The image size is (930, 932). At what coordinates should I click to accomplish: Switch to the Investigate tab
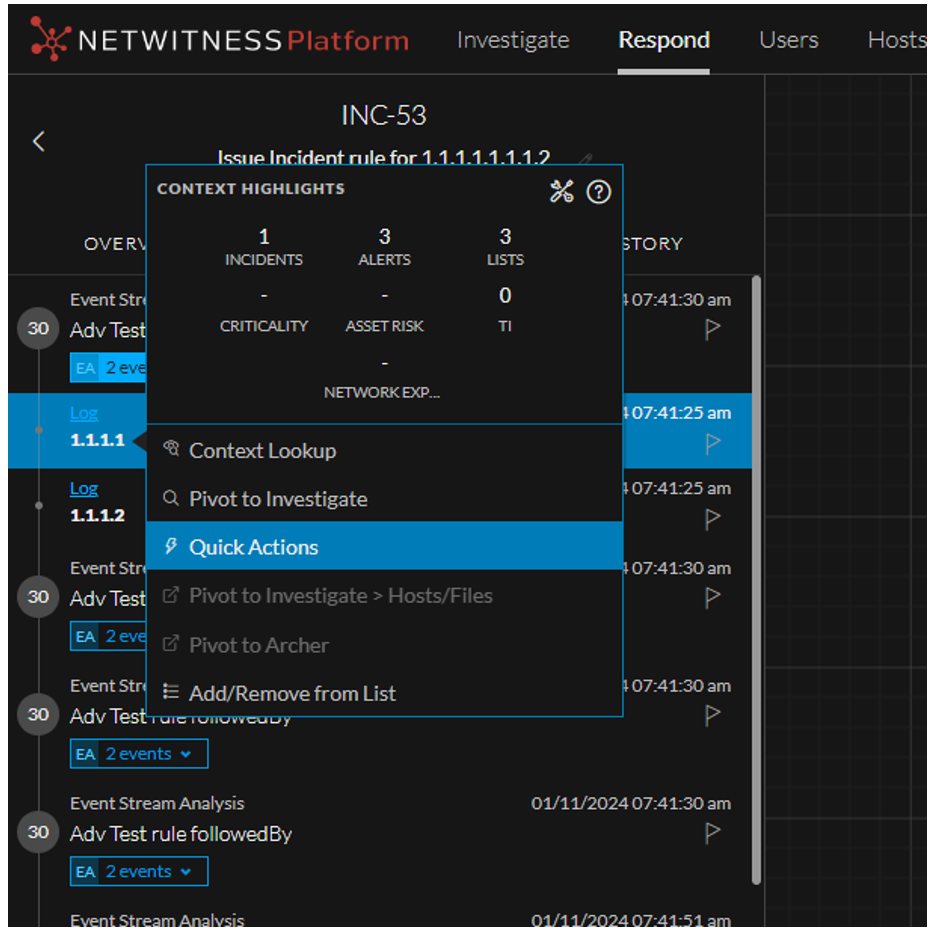click(513, 40)
